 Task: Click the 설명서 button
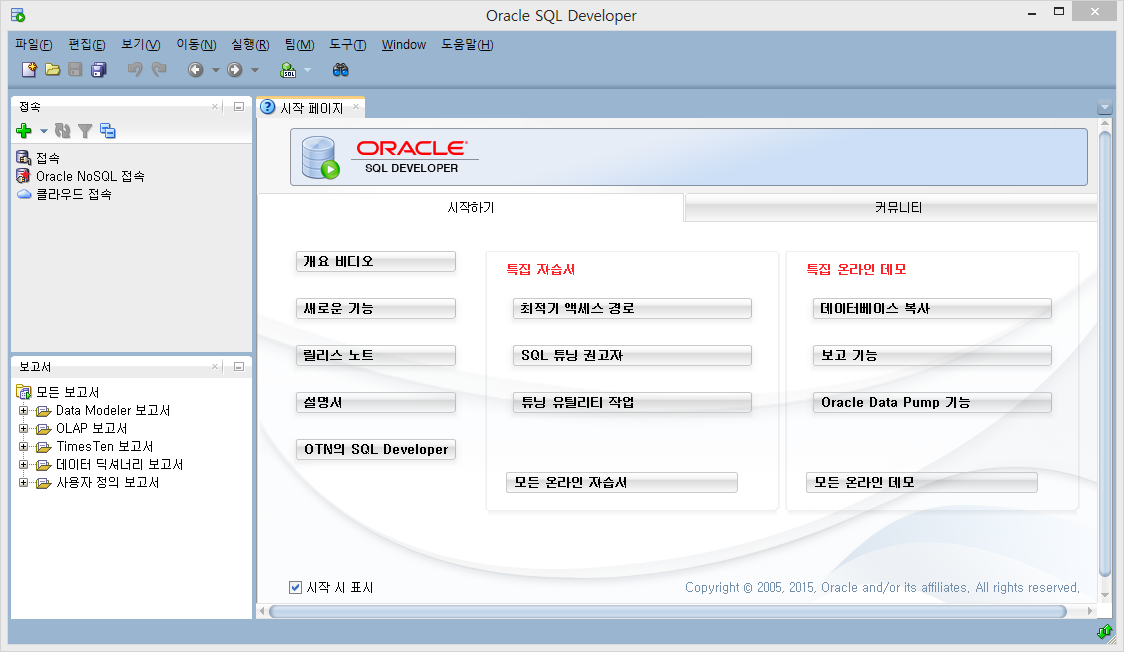(x=376, y=403)
